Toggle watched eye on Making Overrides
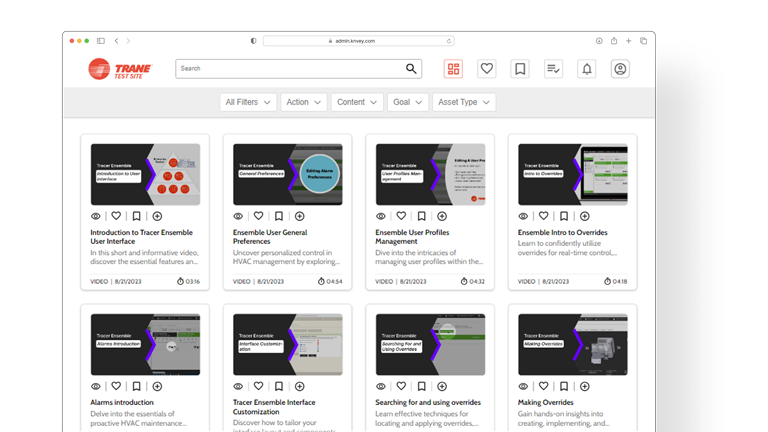768x432 pixels. [x=523, y=386]
